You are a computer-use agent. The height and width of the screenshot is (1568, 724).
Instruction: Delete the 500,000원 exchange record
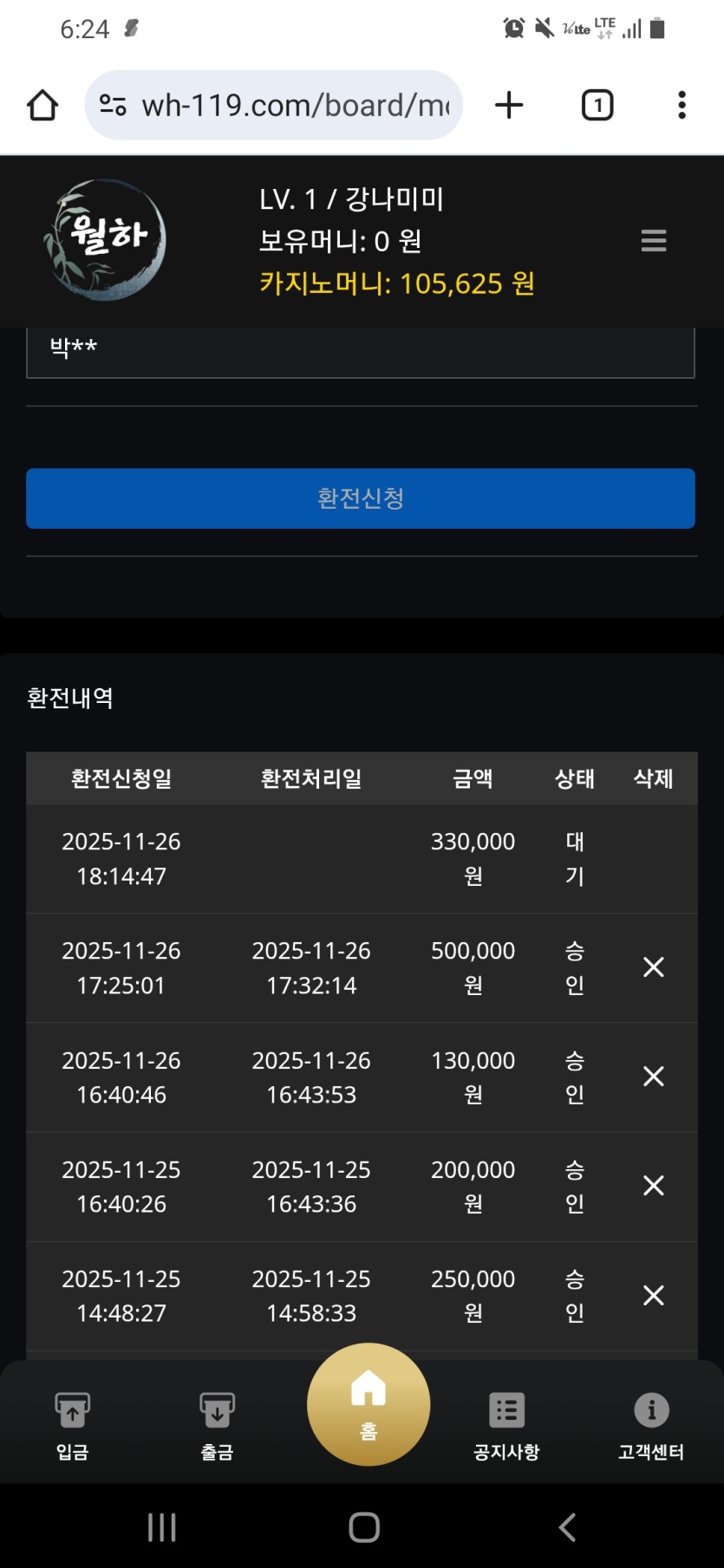tap(653, 967)
